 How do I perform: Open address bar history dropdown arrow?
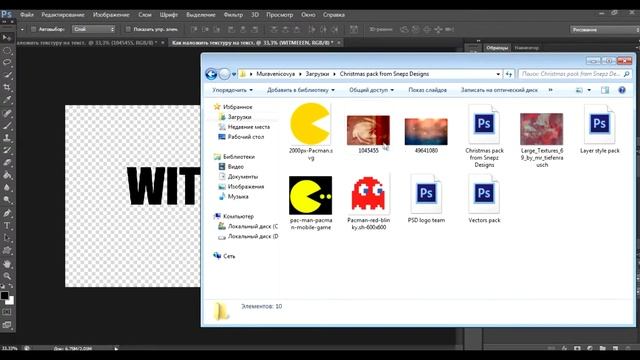(498, 74)
